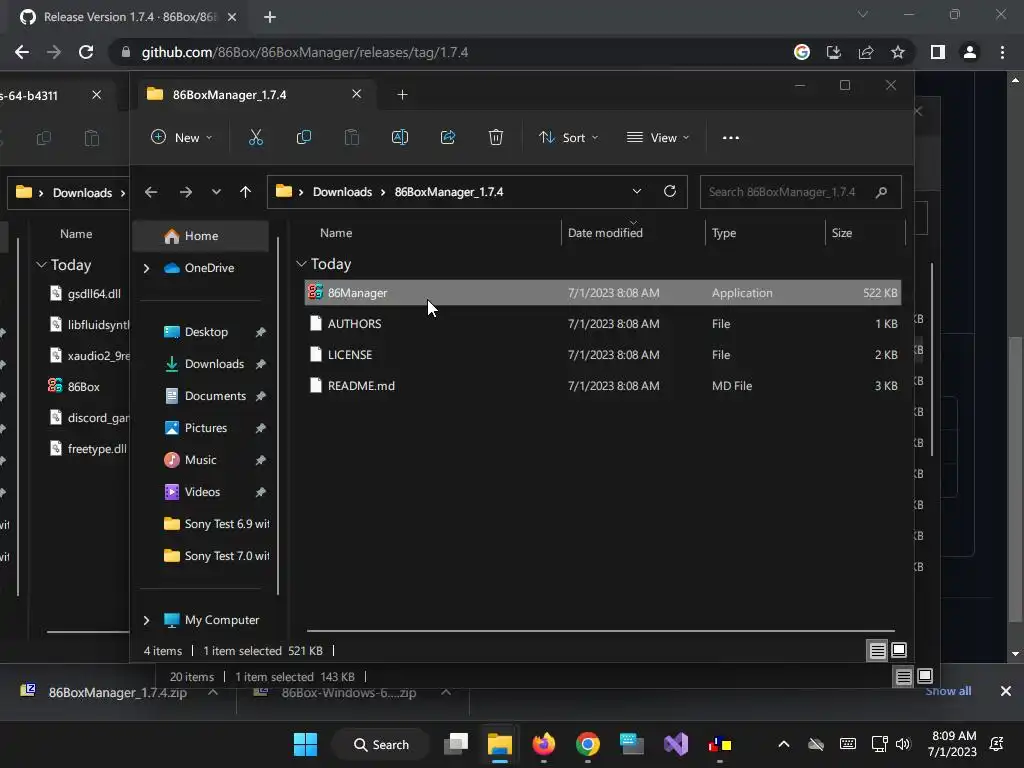Select the AUTHORS file
The height and width of the screenshot is (768, 1024).
[602, 324]
